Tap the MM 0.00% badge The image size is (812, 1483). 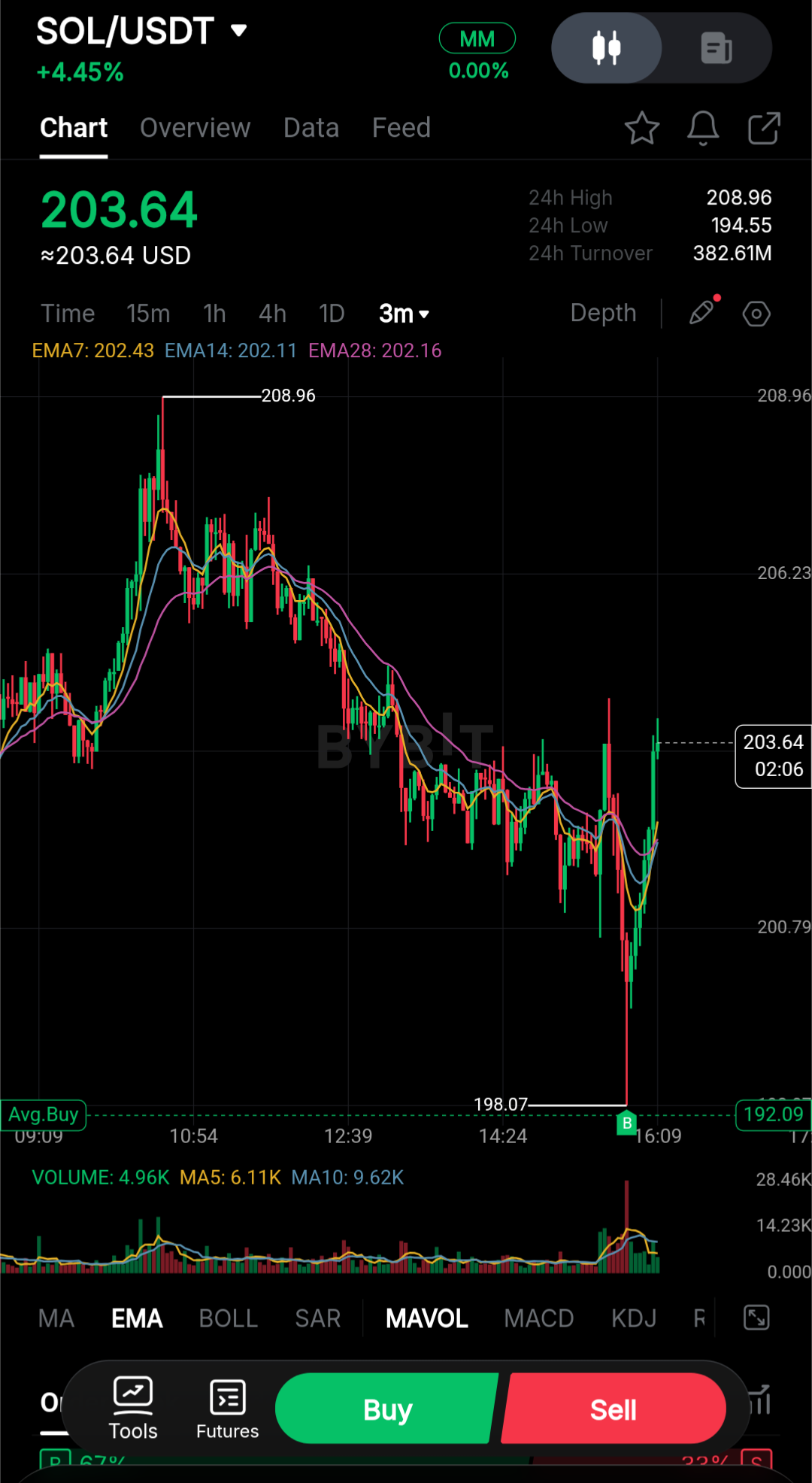pyautogui.click(x=477, y=53)
